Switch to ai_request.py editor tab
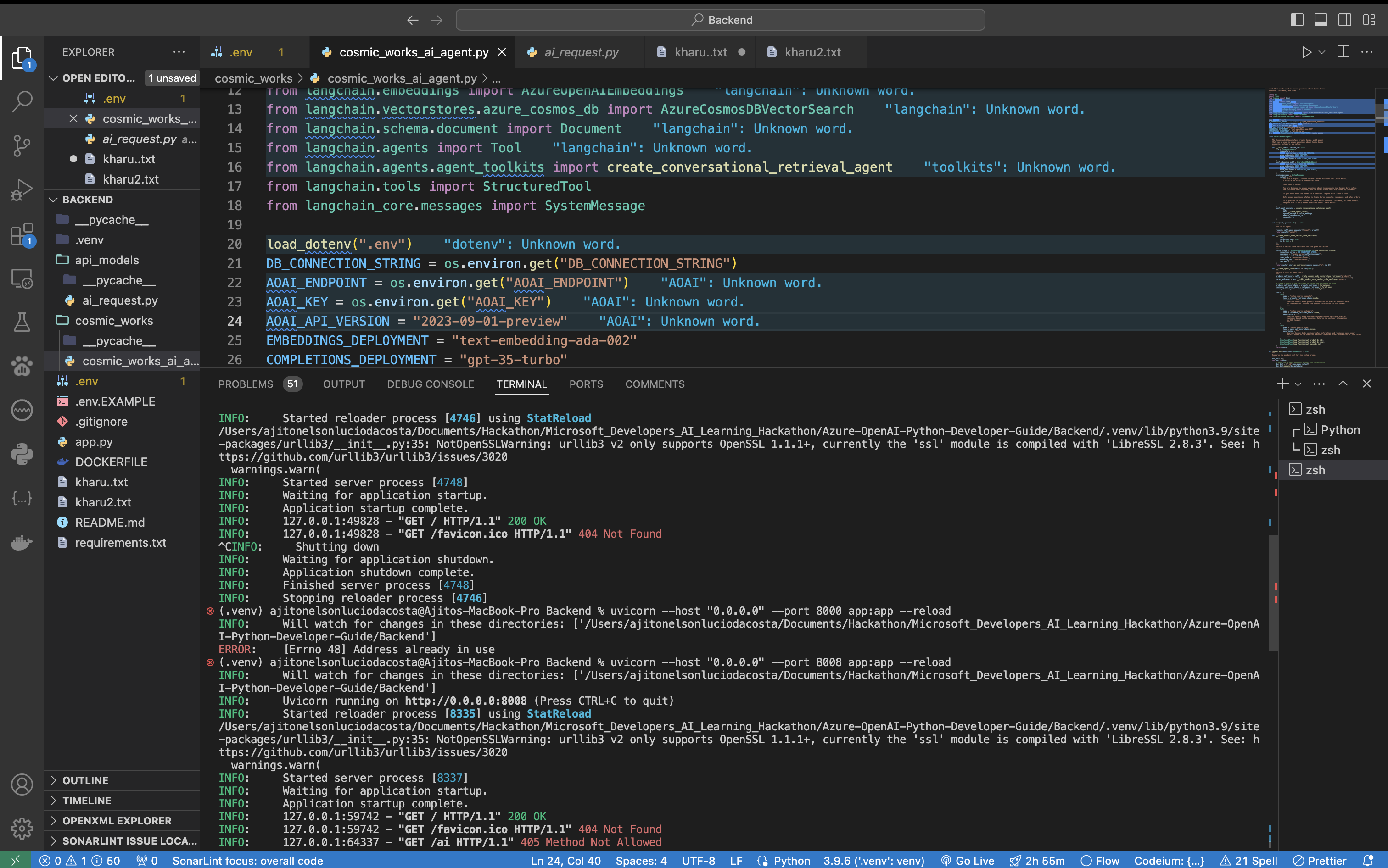 pos(581,52)
